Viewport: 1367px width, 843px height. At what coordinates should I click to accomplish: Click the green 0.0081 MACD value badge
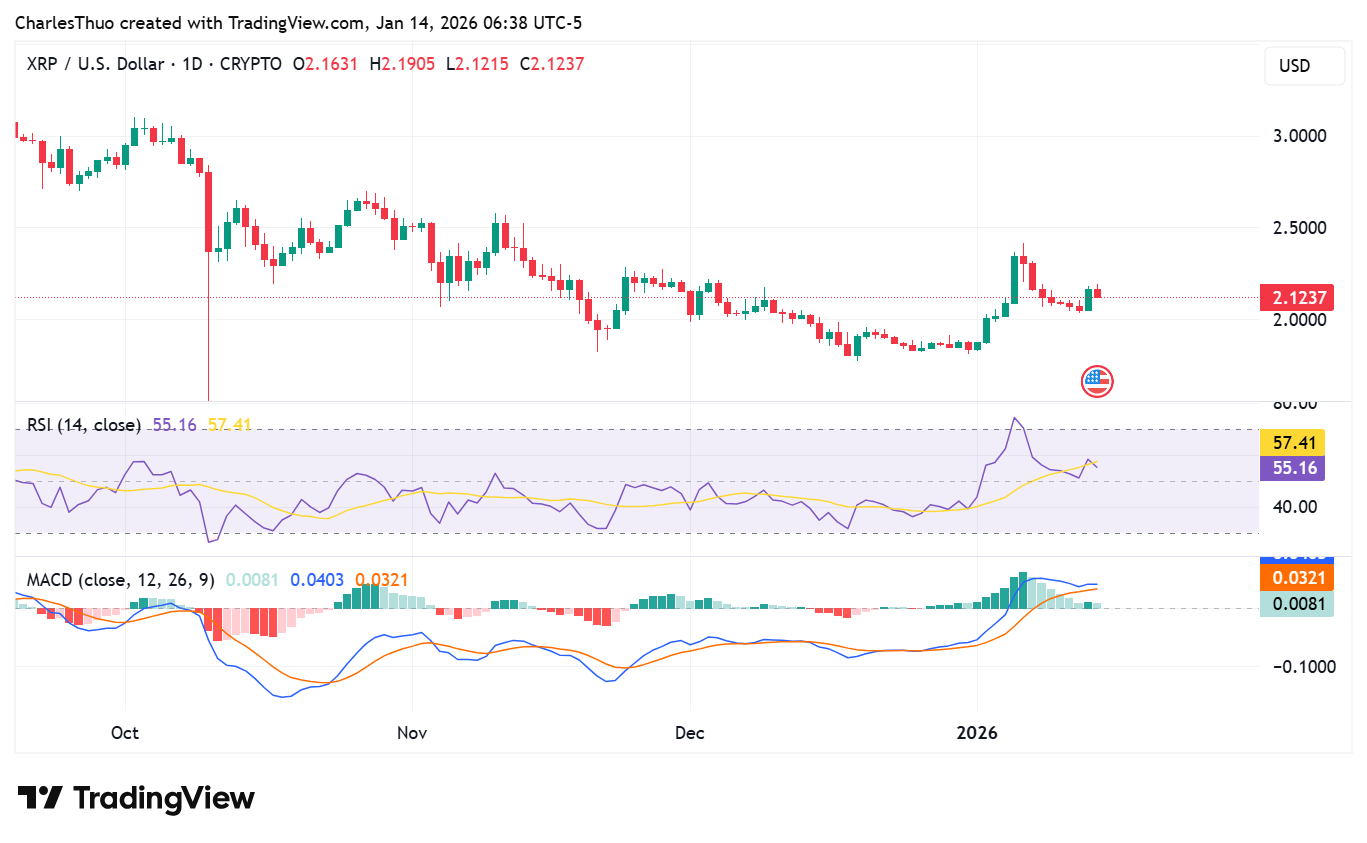coord(1297,603)
